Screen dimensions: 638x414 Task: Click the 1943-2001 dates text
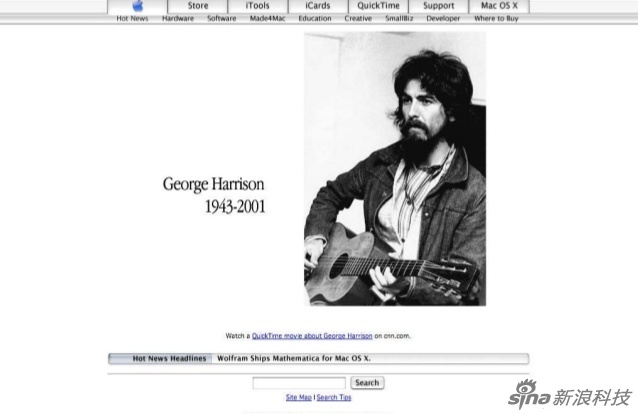235,207
